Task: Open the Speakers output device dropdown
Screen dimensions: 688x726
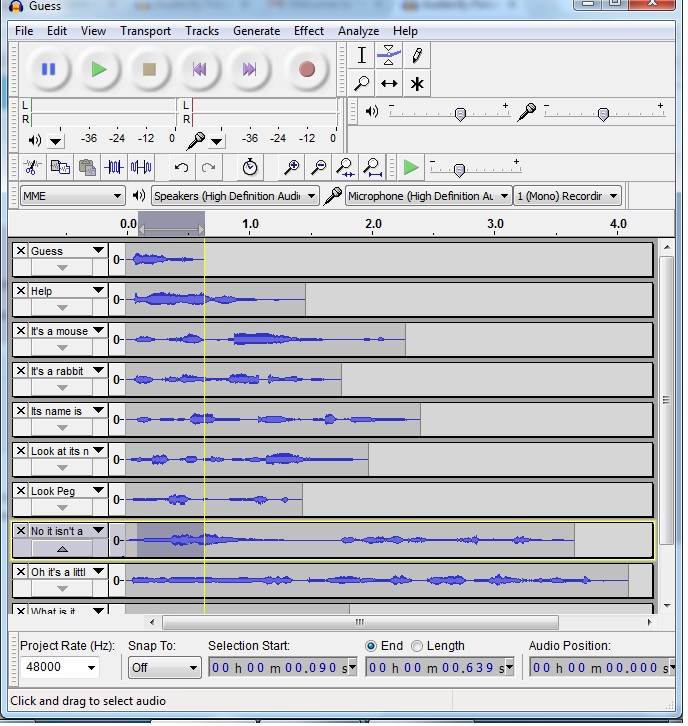Action: click(x=235, y=196)
